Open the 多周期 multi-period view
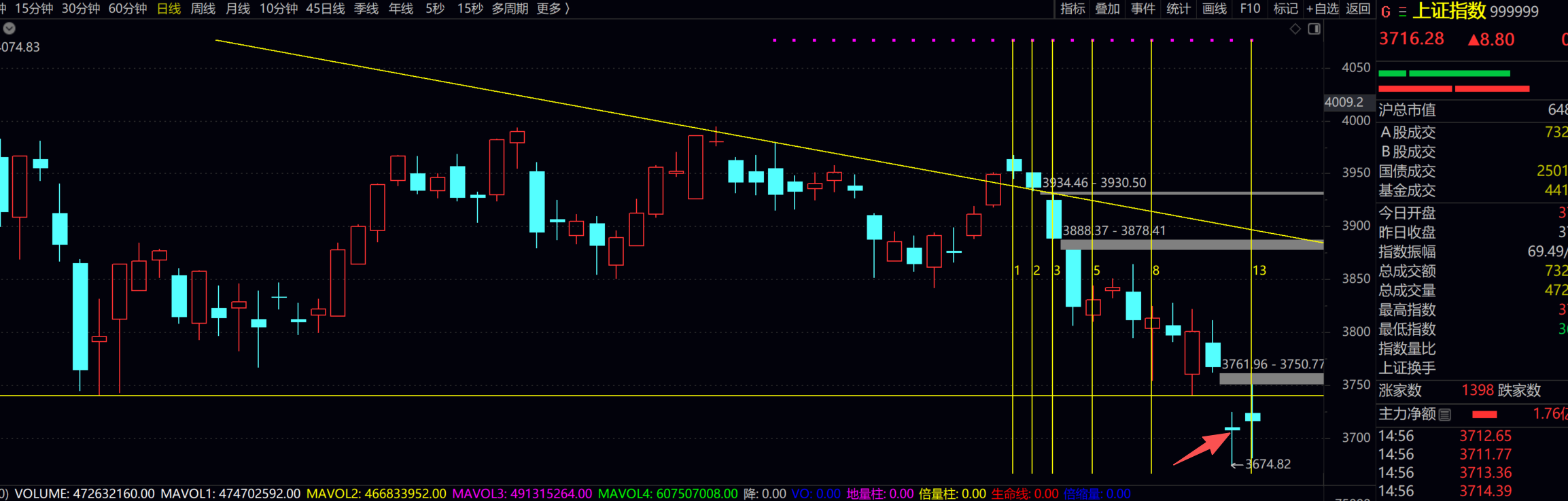 point(510,9)
